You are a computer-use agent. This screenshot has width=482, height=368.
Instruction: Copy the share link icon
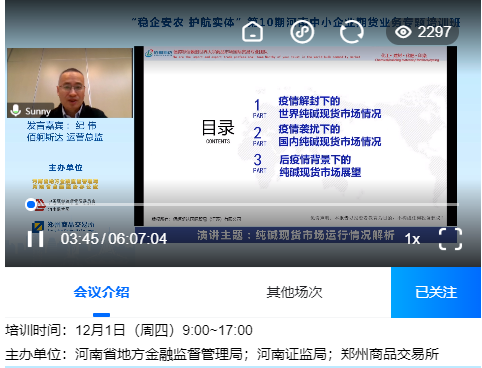[302, 32]
